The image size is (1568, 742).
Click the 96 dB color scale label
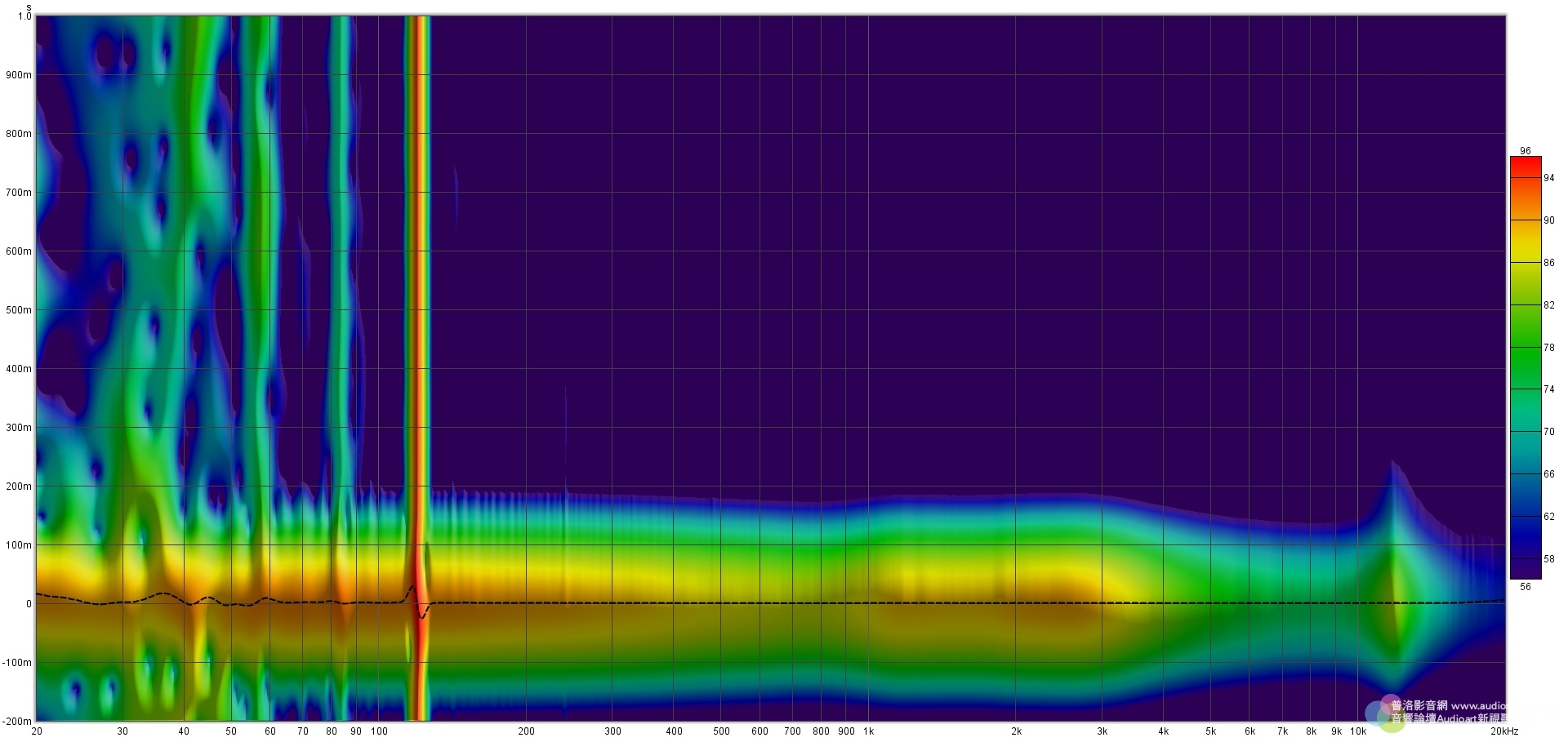1526,151
